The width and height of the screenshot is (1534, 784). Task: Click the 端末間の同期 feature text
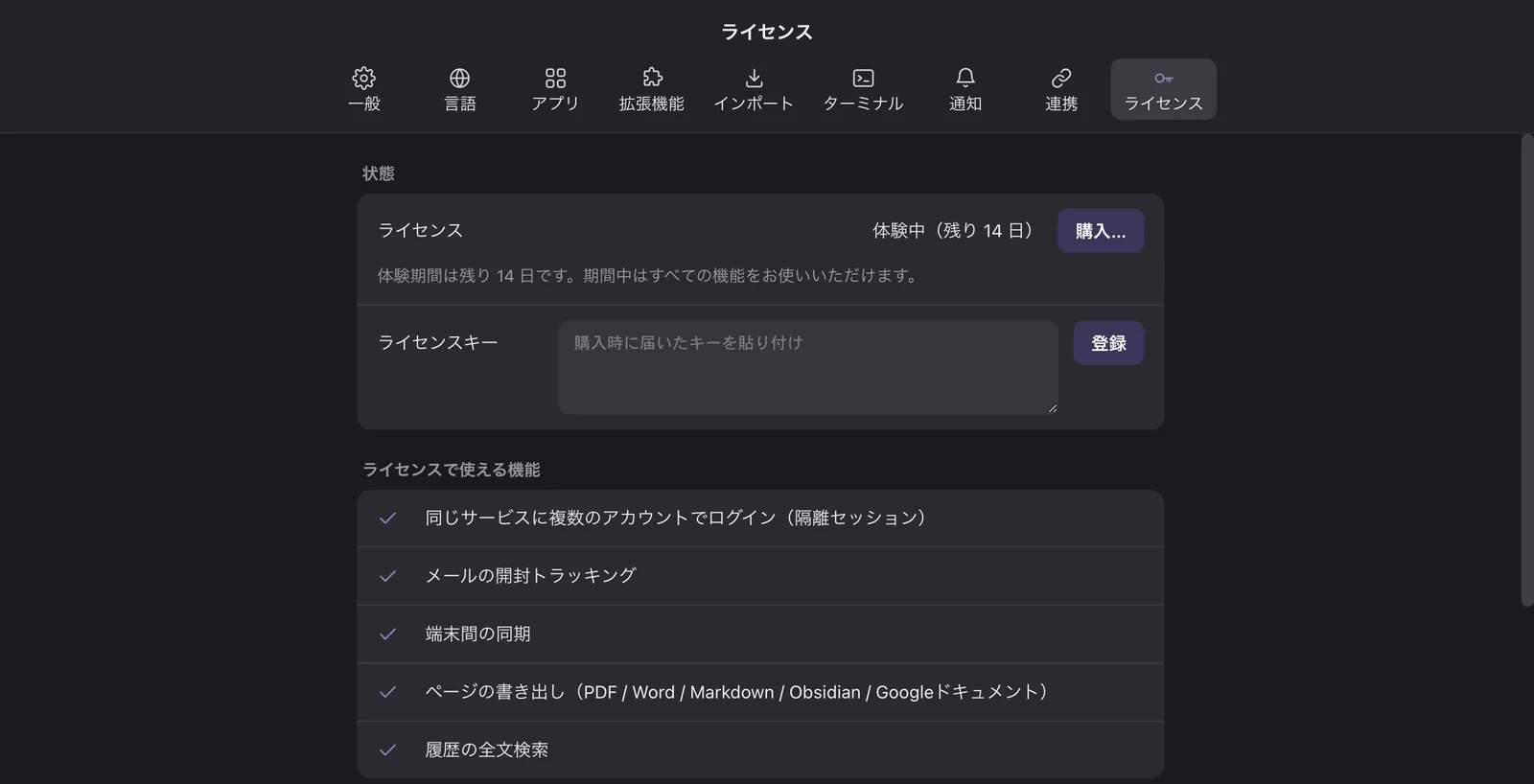(x=478, y=634)
